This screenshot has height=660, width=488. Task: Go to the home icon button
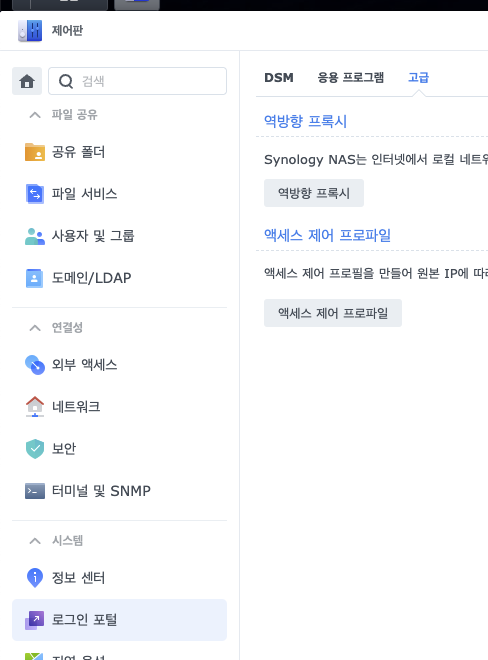tap(27, 81)
